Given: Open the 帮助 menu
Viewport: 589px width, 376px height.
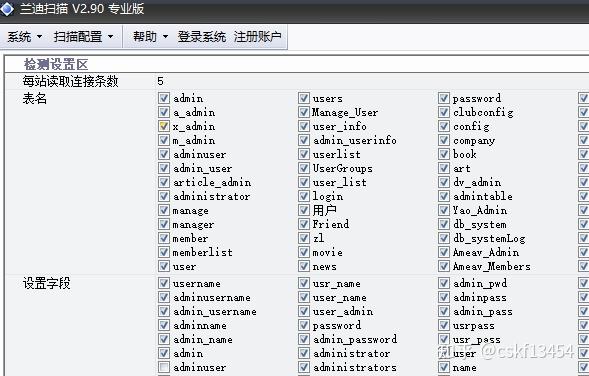Looking at the screenshot, I should tap(150, 37).
